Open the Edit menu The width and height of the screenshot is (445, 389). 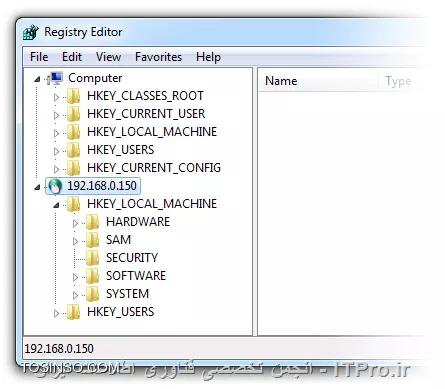tap(72, 57)
